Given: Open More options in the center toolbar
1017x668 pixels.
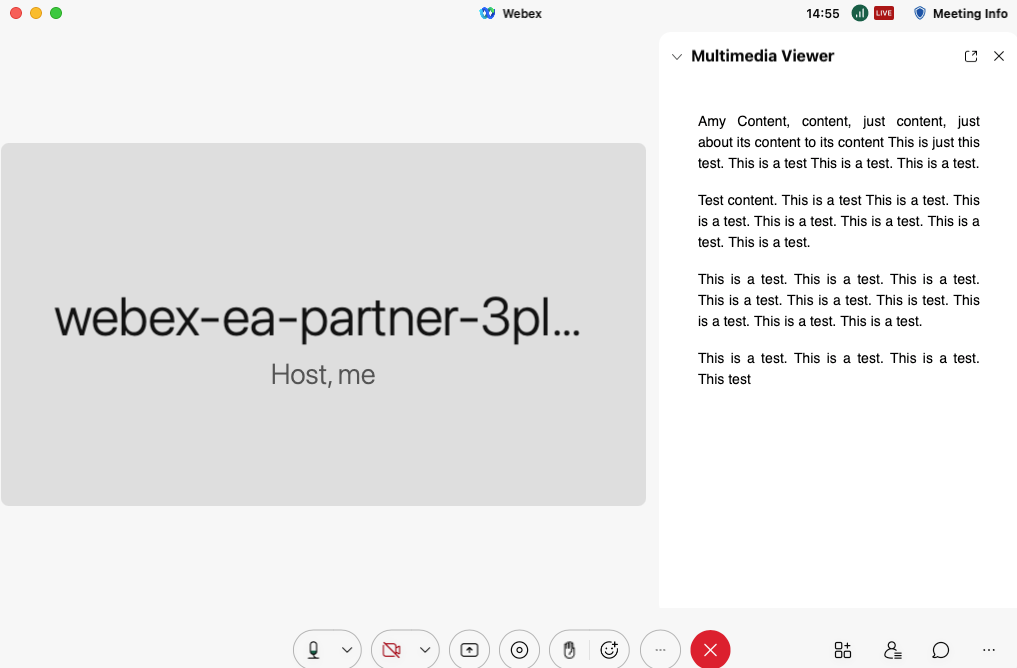Looking at the screenshot, I should (660, 649).
